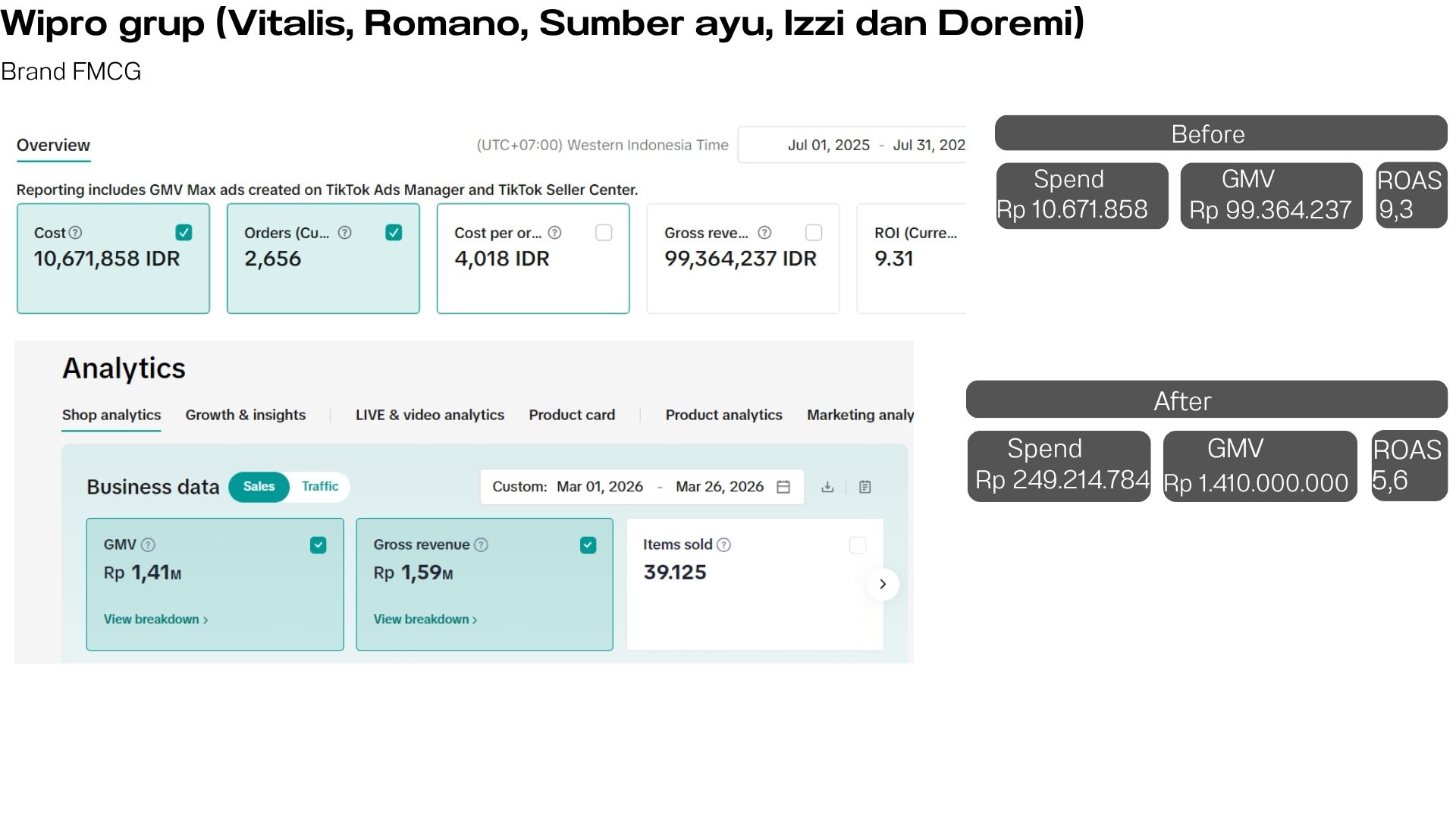Check the Gross revenue checkbox in Overview
Image resolution: width=1456 pixels, height=819 pixels.
[x=814, y=233]
